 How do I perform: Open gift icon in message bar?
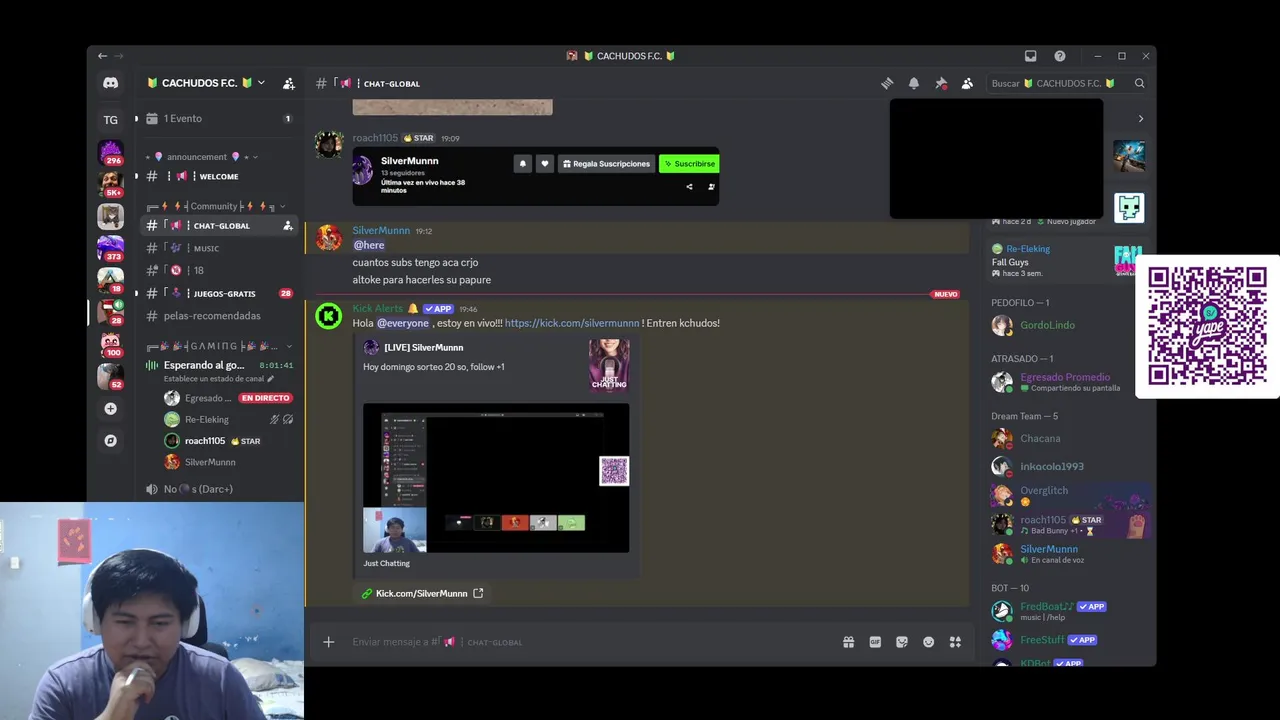(848, 642)
